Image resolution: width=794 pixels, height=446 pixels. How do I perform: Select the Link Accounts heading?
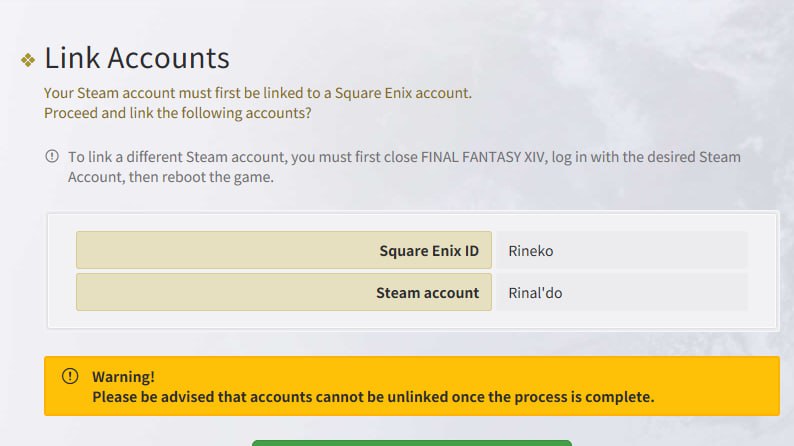[137, 58]
